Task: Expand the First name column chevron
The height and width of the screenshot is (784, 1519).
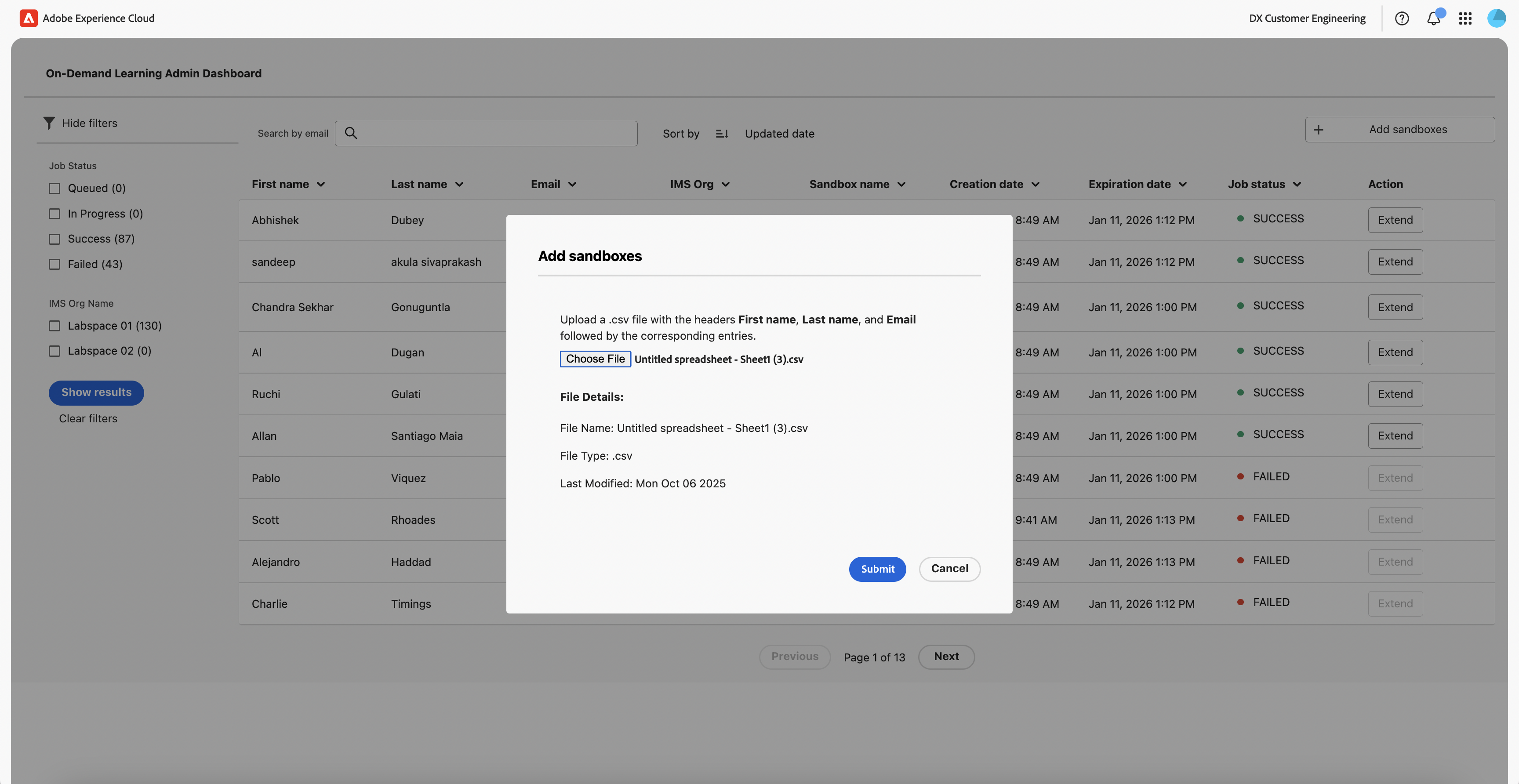Action: coord(321,185)
